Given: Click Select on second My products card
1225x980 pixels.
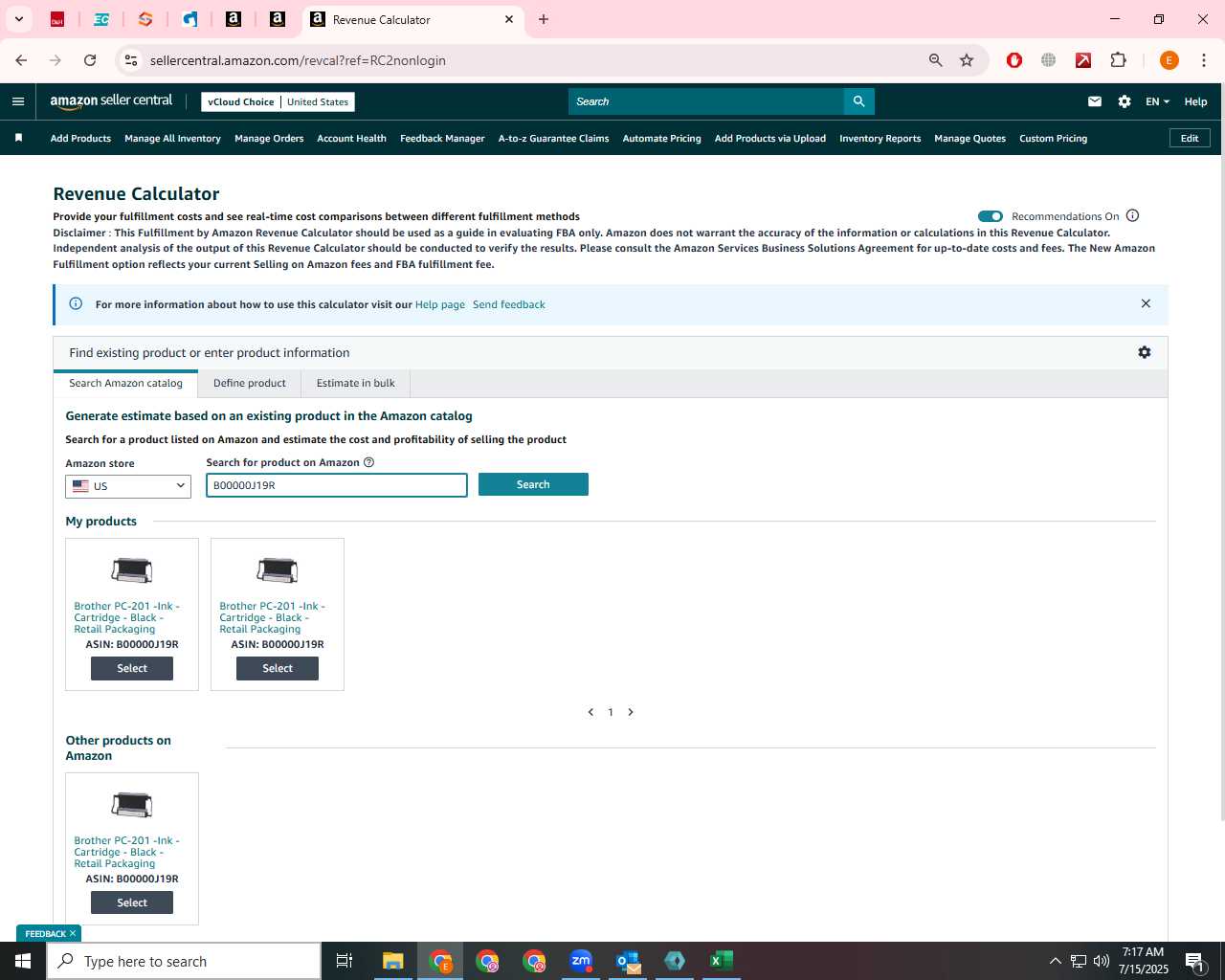Looking at the screenshot, I should (278, 668).
